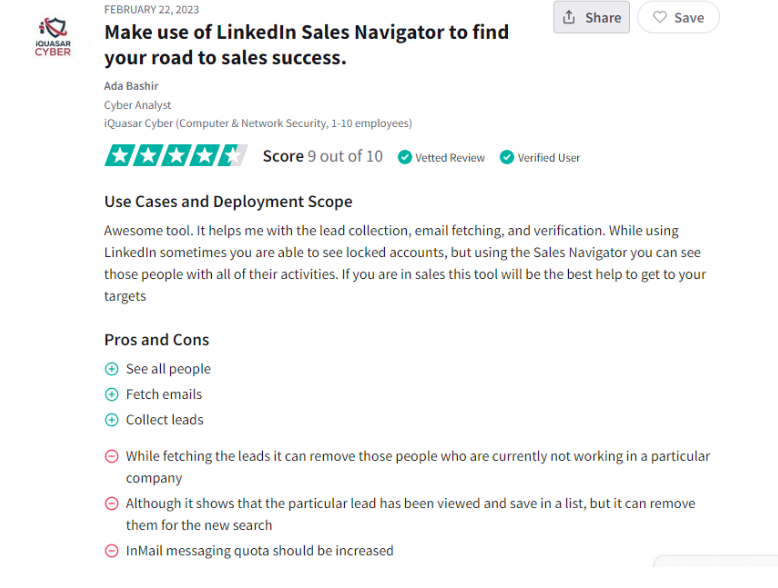Click the minus icon beside InMail messaging quota
778x588 pixels.
point(112,551)
